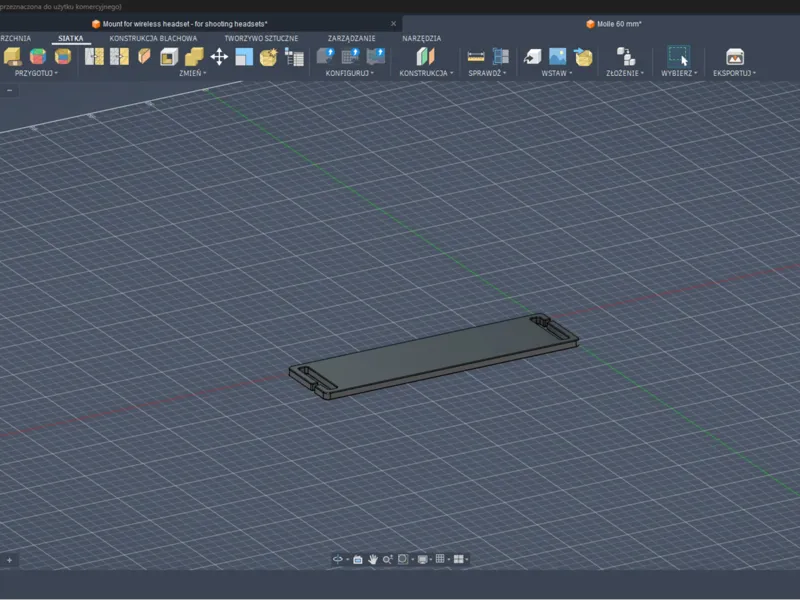Screen dimensions: 800x600
Task: Click the Złożenie assembly icon
Action: tap(626, 56)
